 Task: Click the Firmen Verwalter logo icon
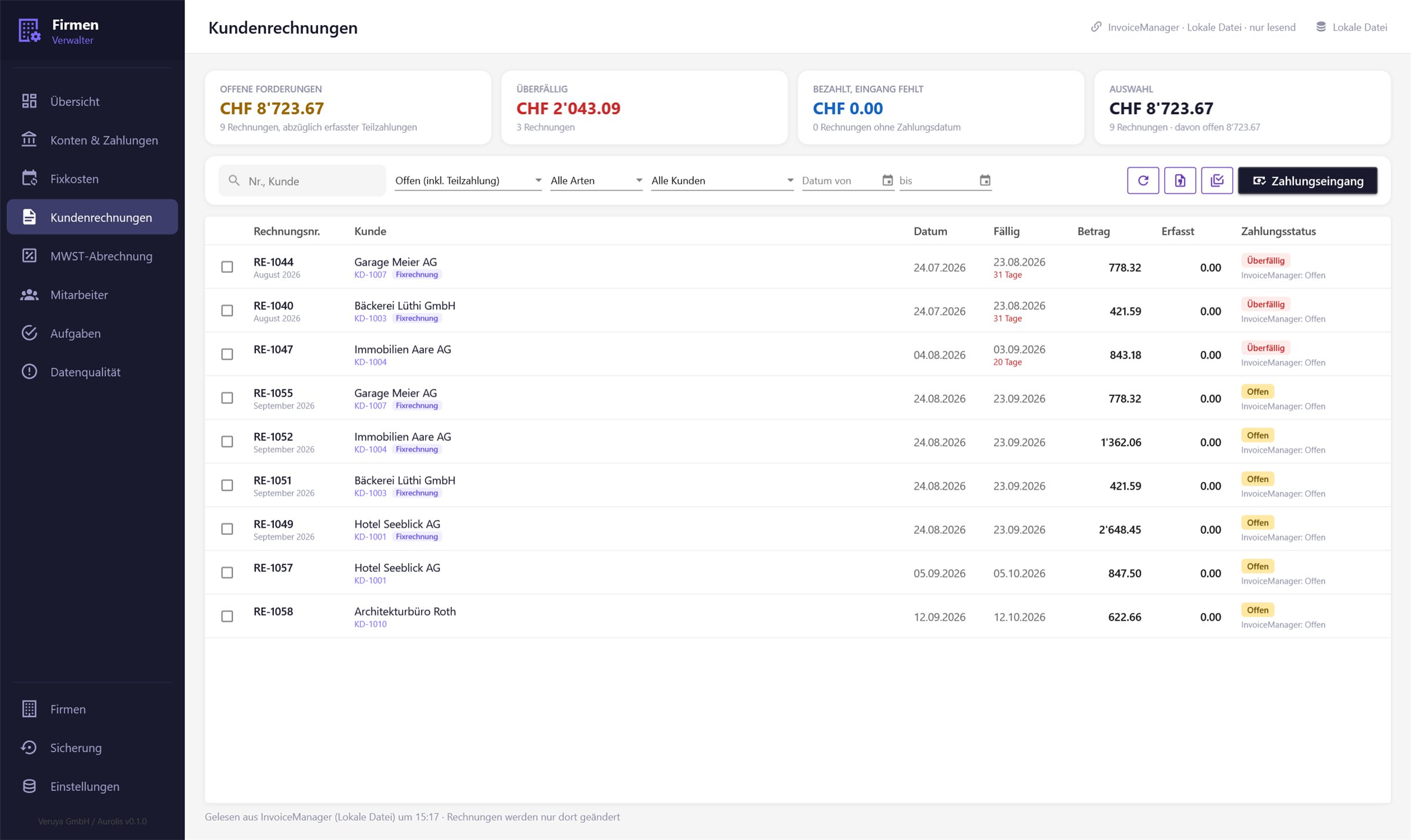pyautogui.click(x=29, y=31)
